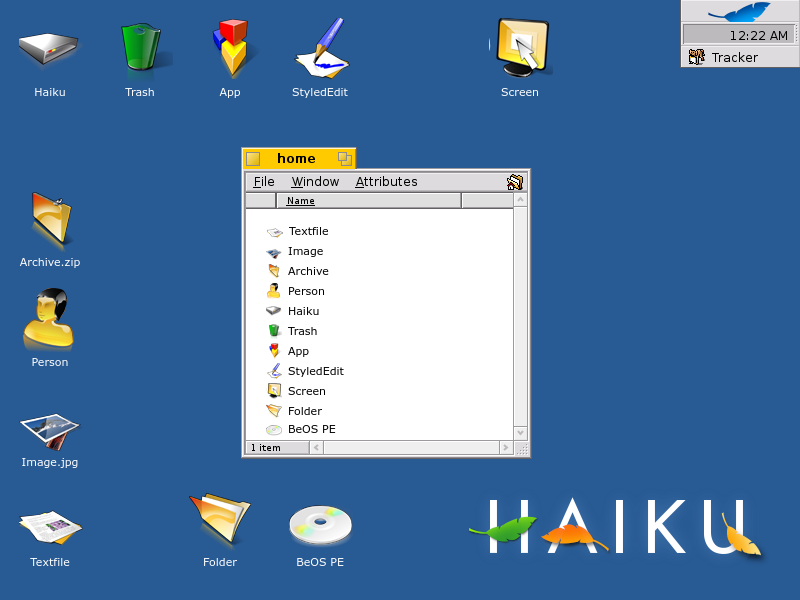
Task: Click the "1 item" count in the status bar
Action: tap(266, 447)
